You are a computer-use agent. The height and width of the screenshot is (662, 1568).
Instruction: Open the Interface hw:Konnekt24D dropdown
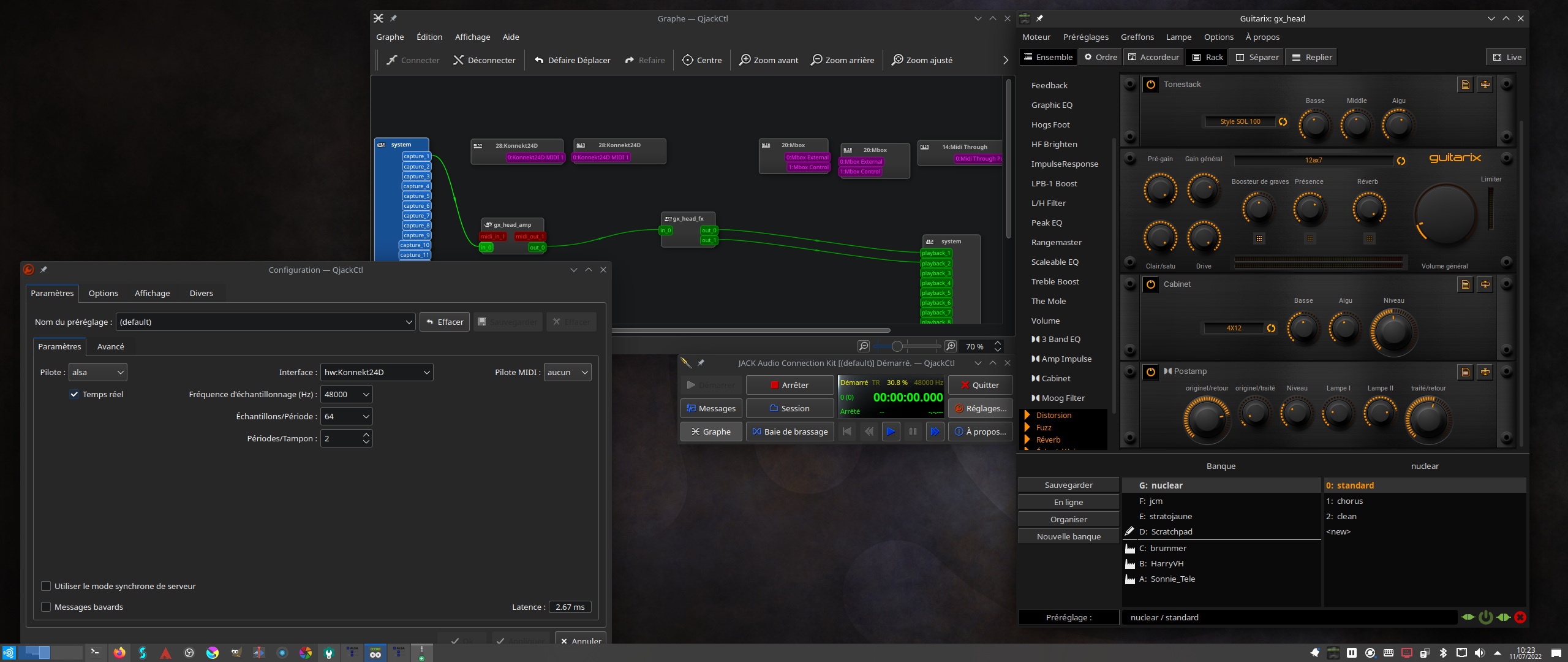pyautogui.click(x=376, y=372)
